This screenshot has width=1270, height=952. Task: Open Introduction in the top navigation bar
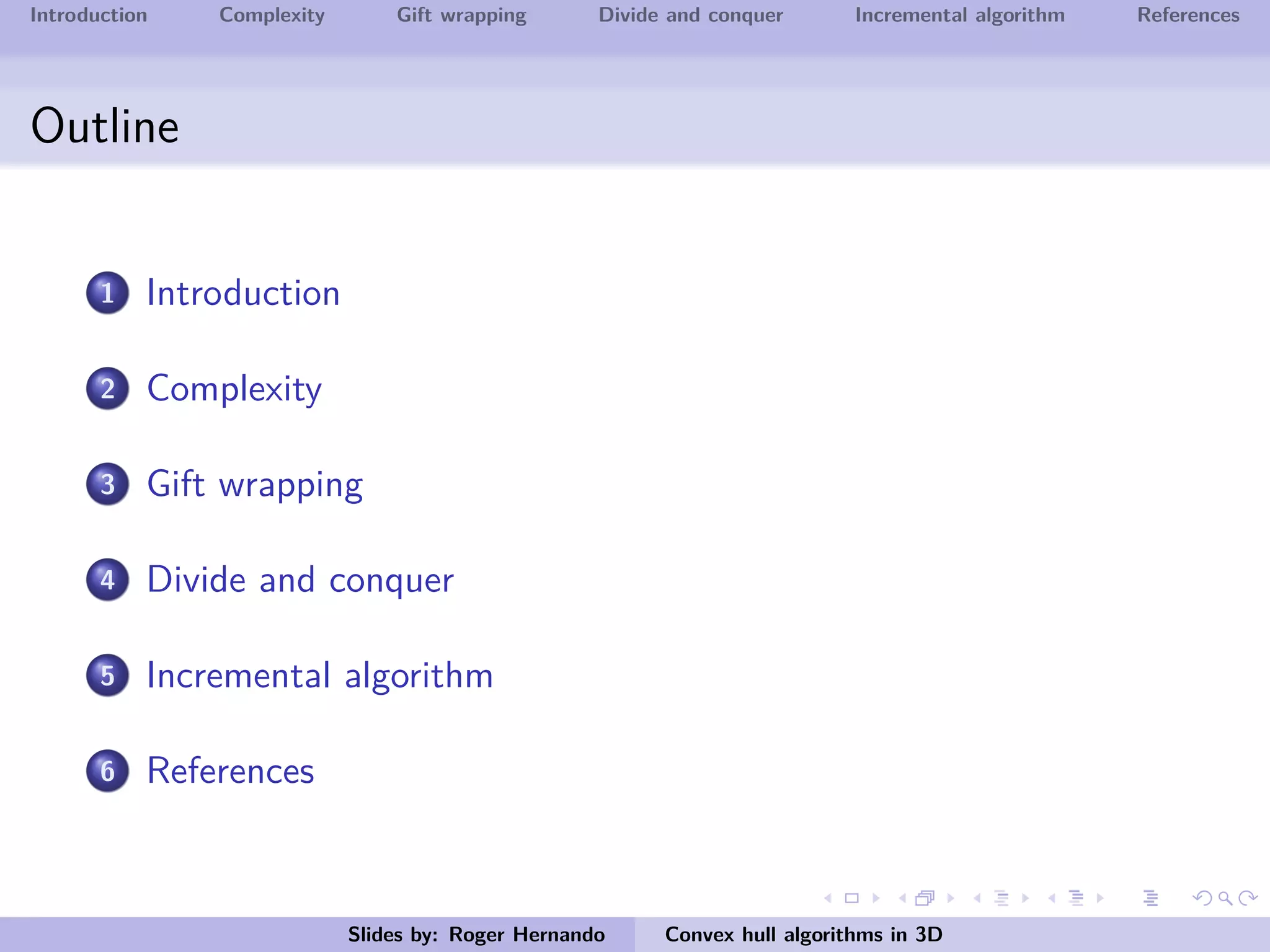pos(89,15)
